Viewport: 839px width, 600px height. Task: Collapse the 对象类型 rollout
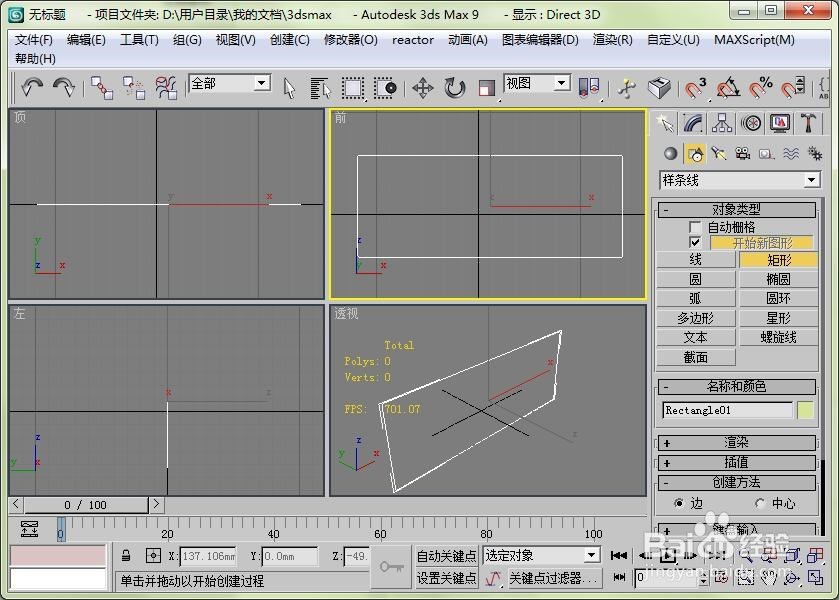tap(736, 209)
